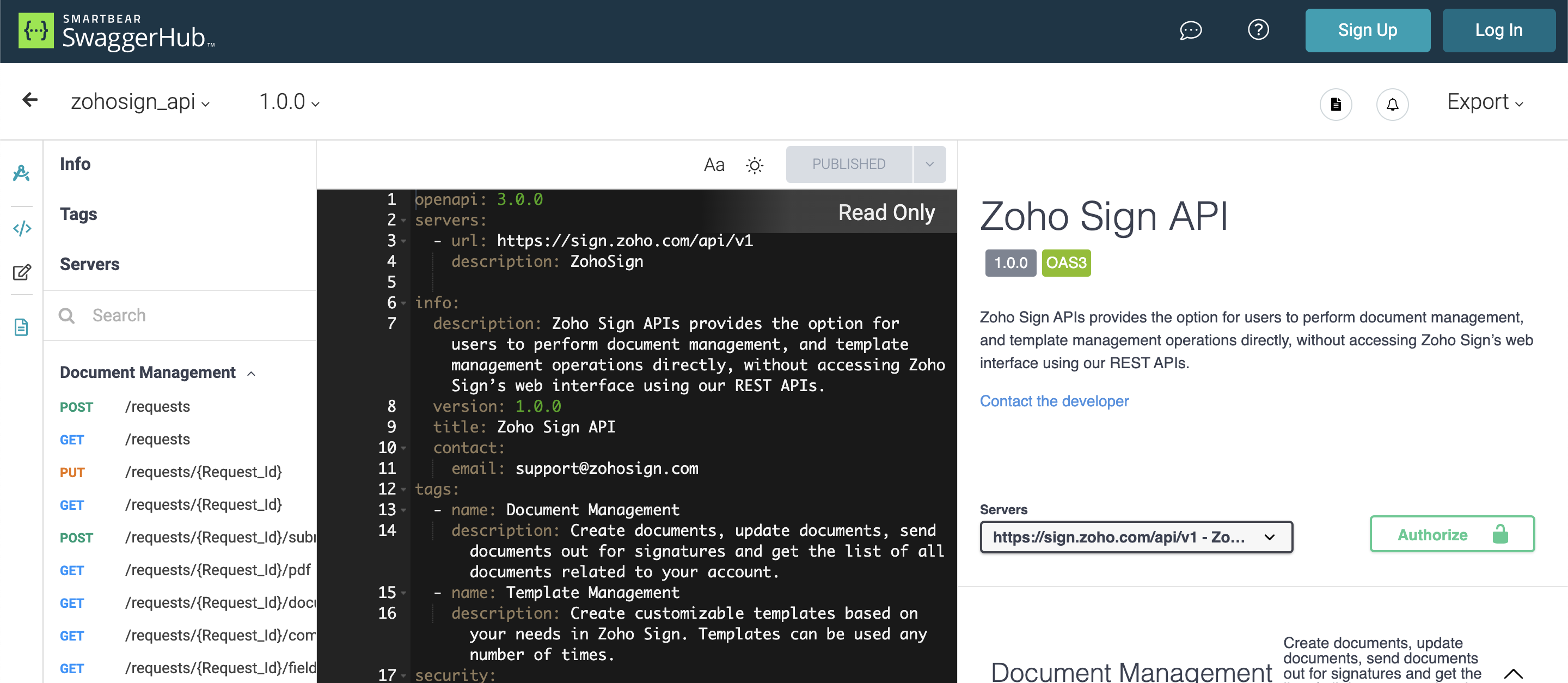
Task: Click the back arrow icon
Action: pyautogui.click(x=30, y=100)
